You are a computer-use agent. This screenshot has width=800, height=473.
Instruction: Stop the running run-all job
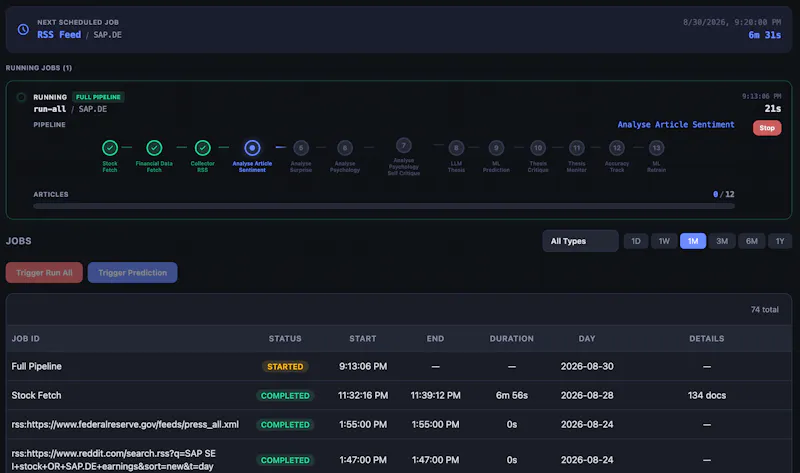pyautogui.click(x=767, y=128)
